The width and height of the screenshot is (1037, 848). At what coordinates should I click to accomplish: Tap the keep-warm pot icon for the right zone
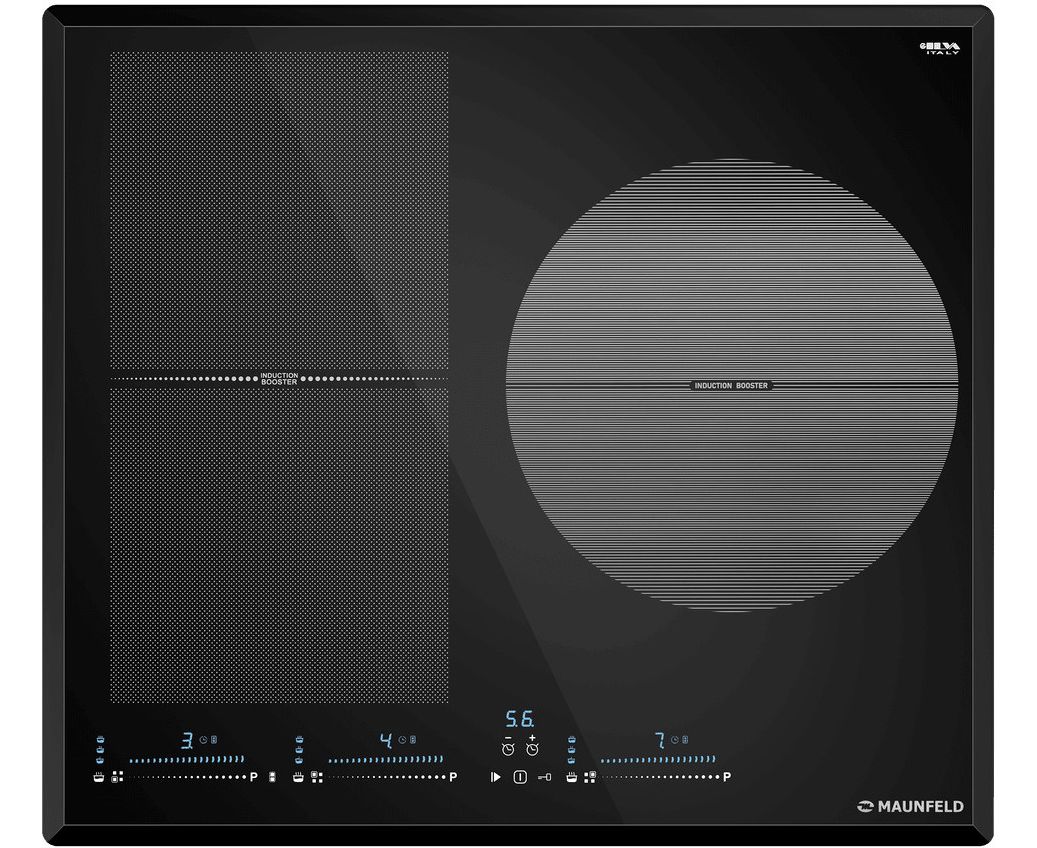(x=572, y=776)
